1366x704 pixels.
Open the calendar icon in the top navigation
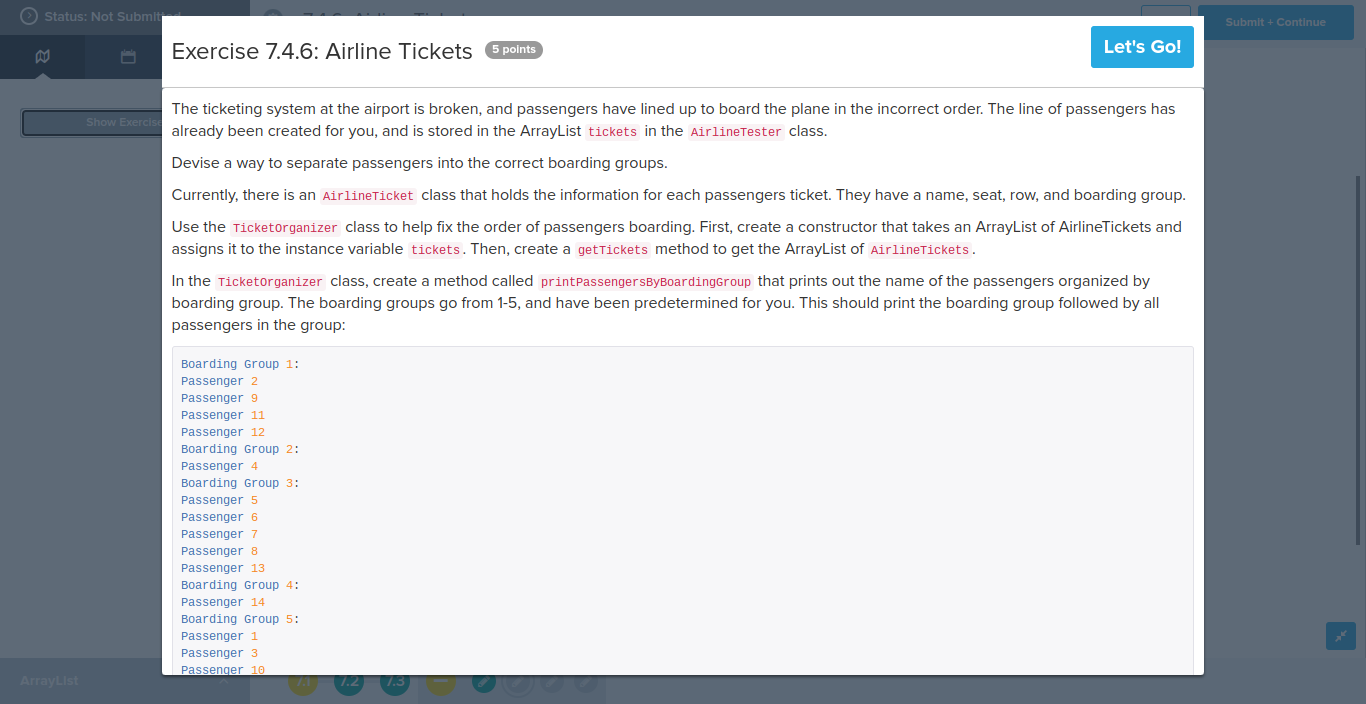pyautogui.click(x=126, y=57)
